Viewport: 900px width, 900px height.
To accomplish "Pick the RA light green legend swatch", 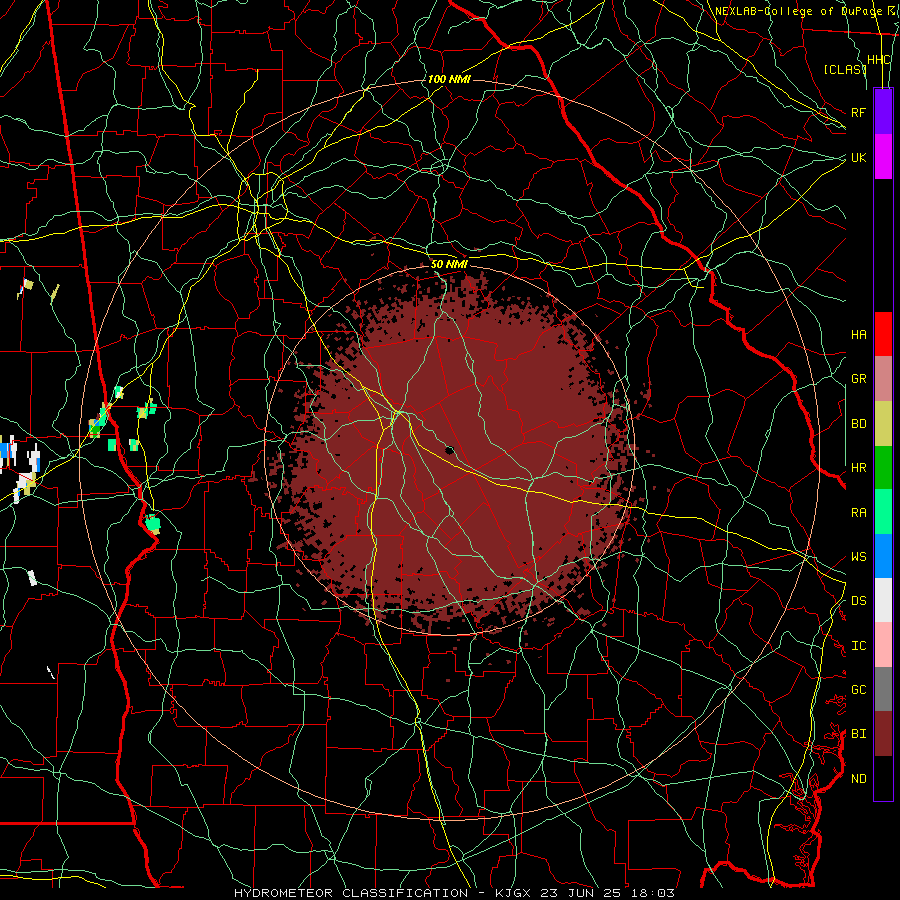I will tap(883, 512).
